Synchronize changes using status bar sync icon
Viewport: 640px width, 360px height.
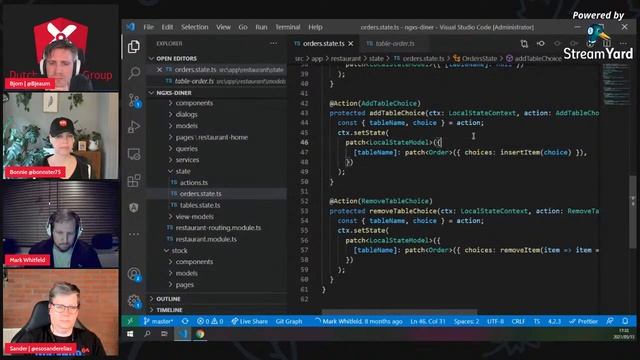tap(185, 321)
